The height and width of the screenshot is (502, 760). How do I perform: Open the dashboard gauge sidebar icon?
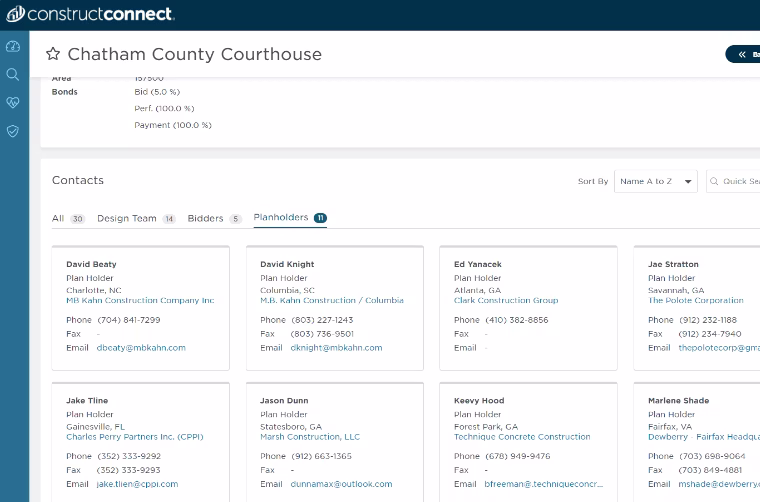coord(13,47)
